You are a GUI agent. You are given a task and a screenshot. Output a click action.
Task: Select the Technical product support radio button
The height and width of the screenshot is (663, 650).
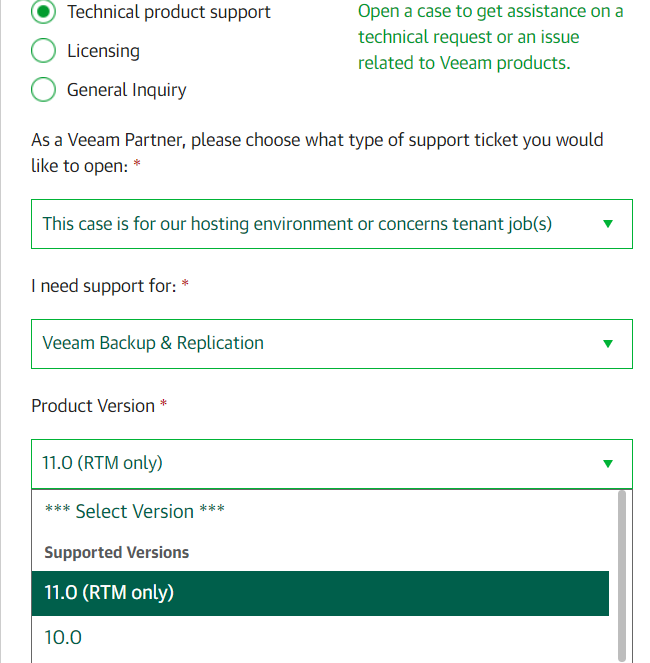[43, 12]
